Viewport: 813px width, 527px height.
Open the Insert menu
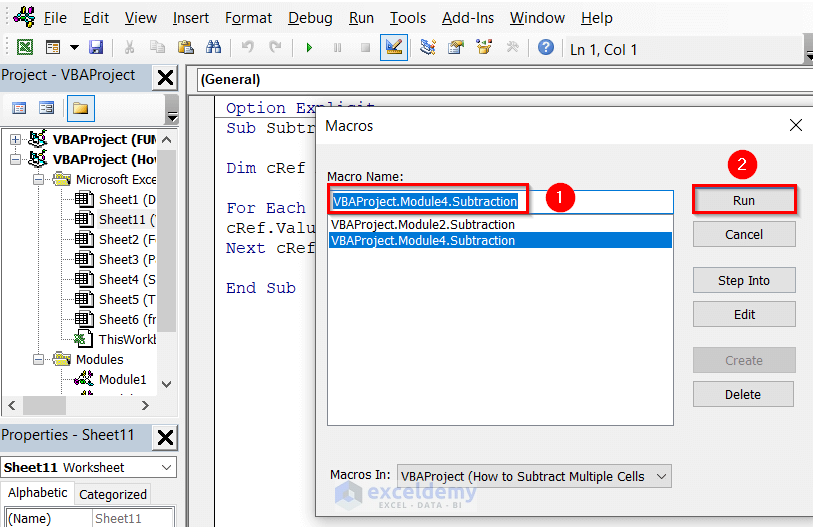(191, 18)
